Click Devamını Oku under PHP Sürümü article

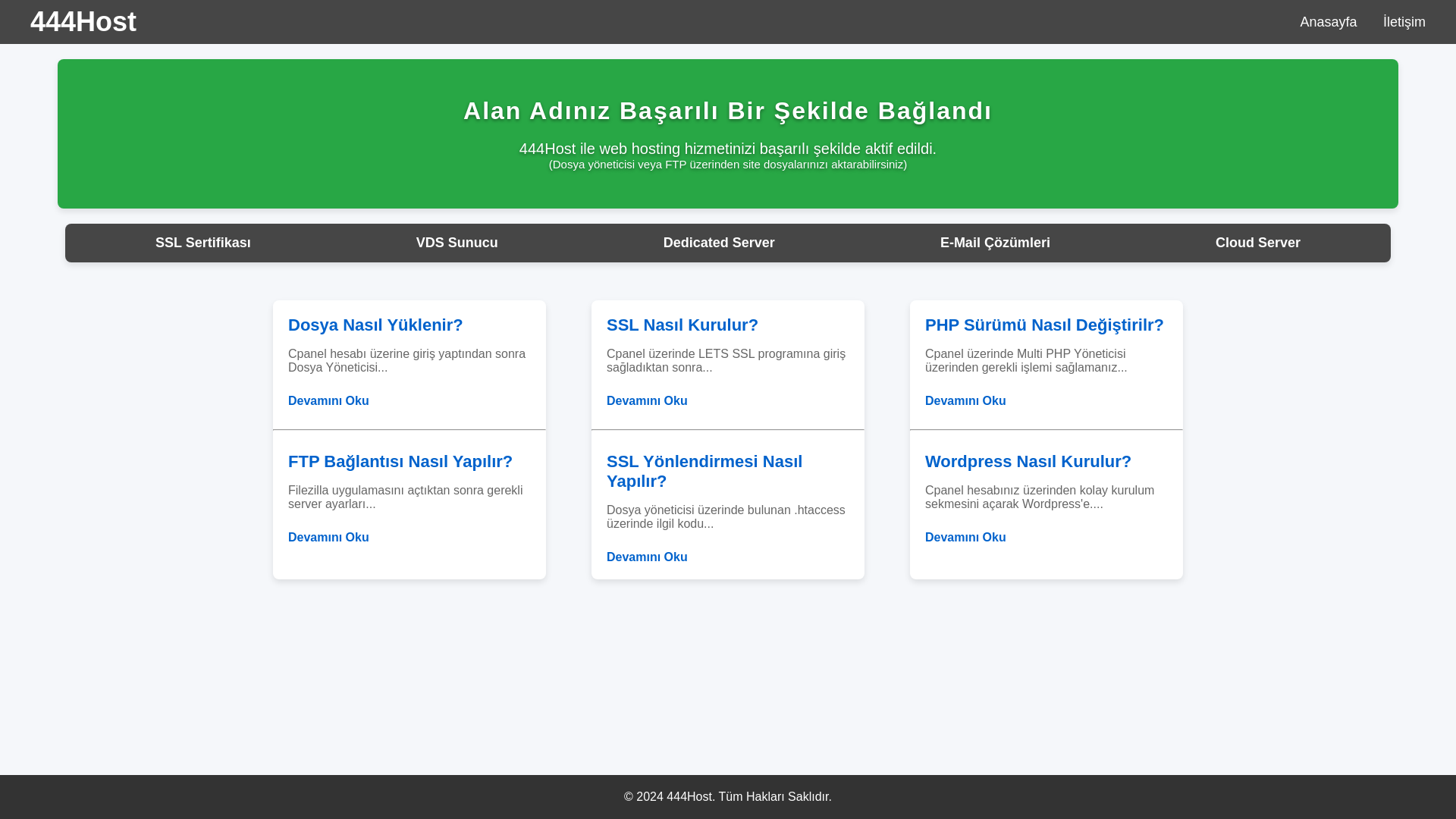pyautogui.click(x=965, y=400)
